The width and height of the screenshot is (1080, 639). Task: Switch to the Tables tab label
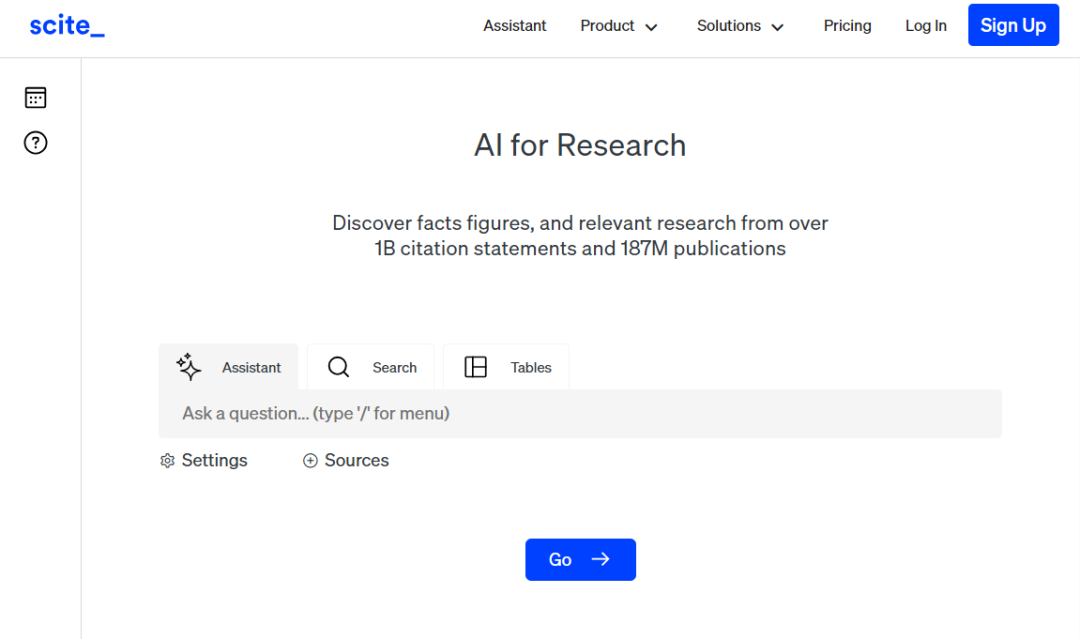531,368
